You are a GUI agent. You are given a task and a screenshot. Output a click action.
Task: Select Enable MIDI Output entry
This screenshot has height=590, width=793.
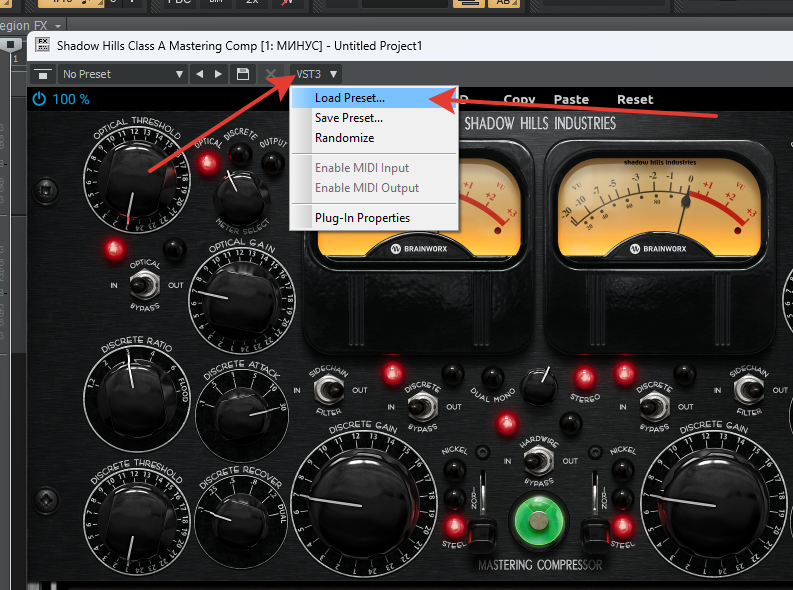375,188
